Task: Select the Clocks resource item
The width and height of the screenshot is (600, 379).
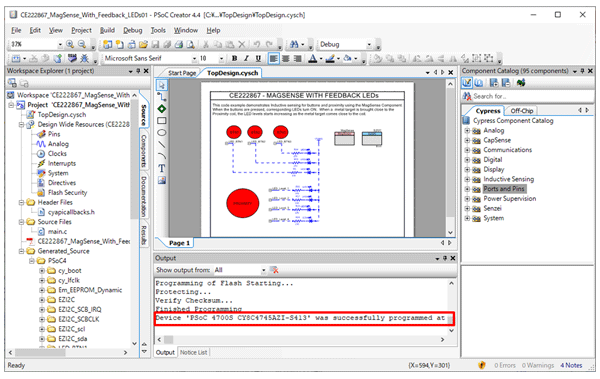Action: [57, 154]
